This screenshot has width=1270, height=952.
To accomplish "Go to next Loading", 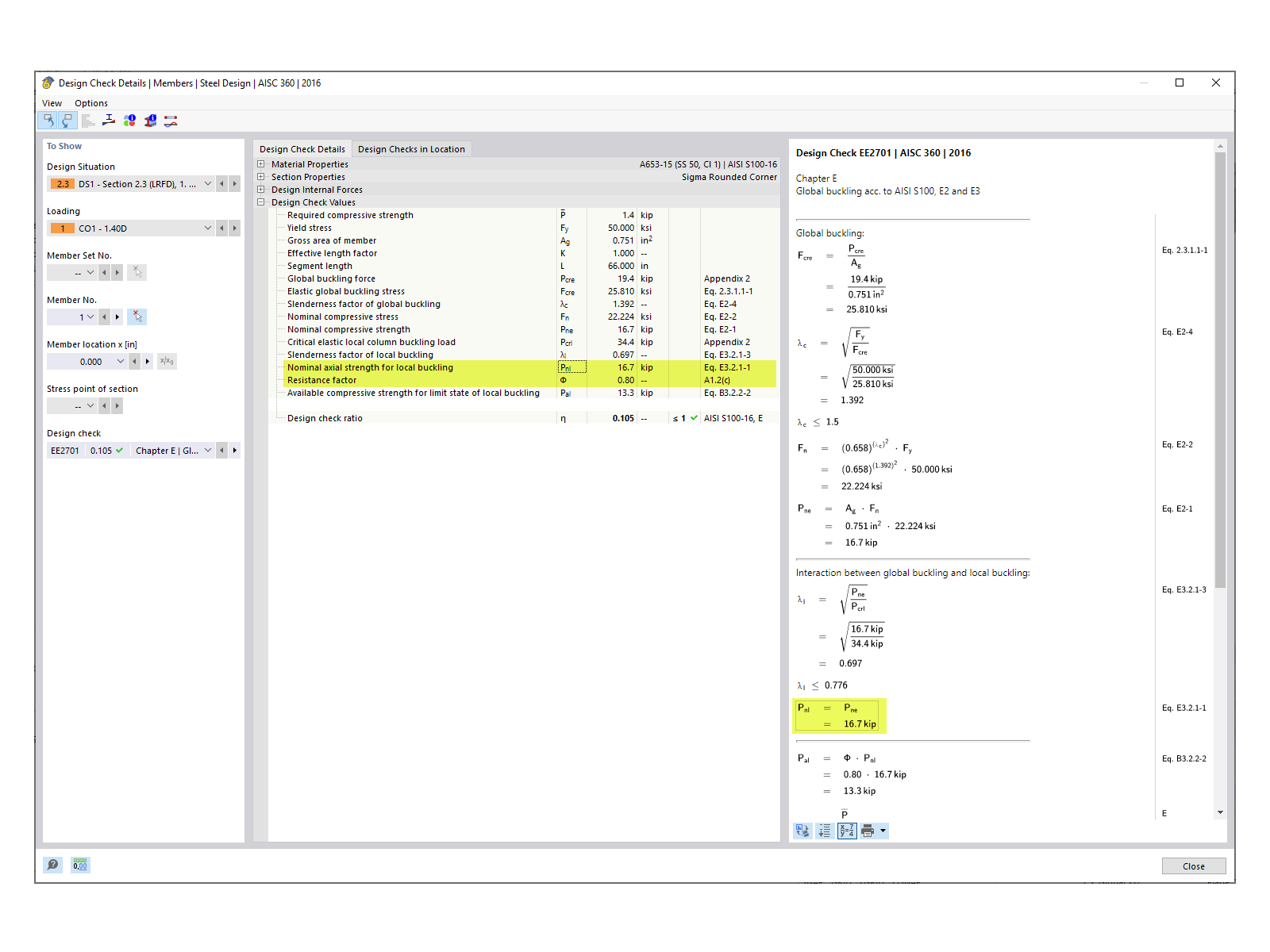I will pos(234,228).
